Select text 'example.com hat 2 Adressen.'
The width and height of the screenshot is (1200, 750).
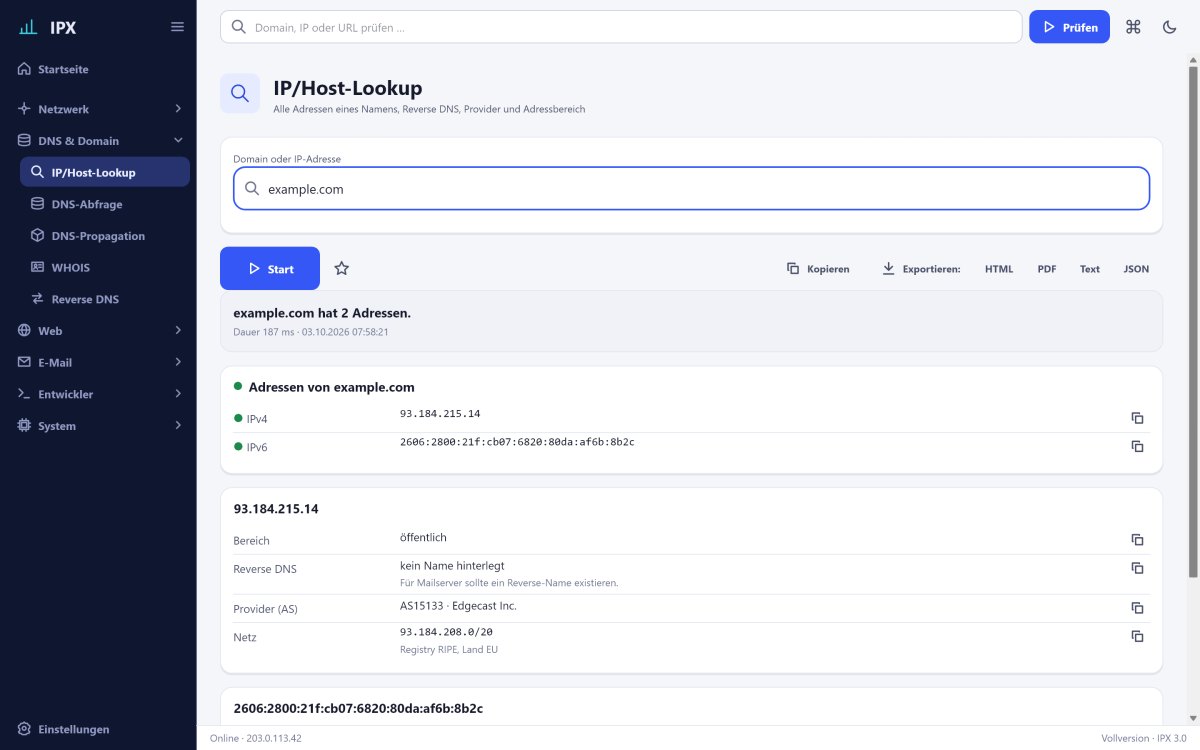point(322,313)
